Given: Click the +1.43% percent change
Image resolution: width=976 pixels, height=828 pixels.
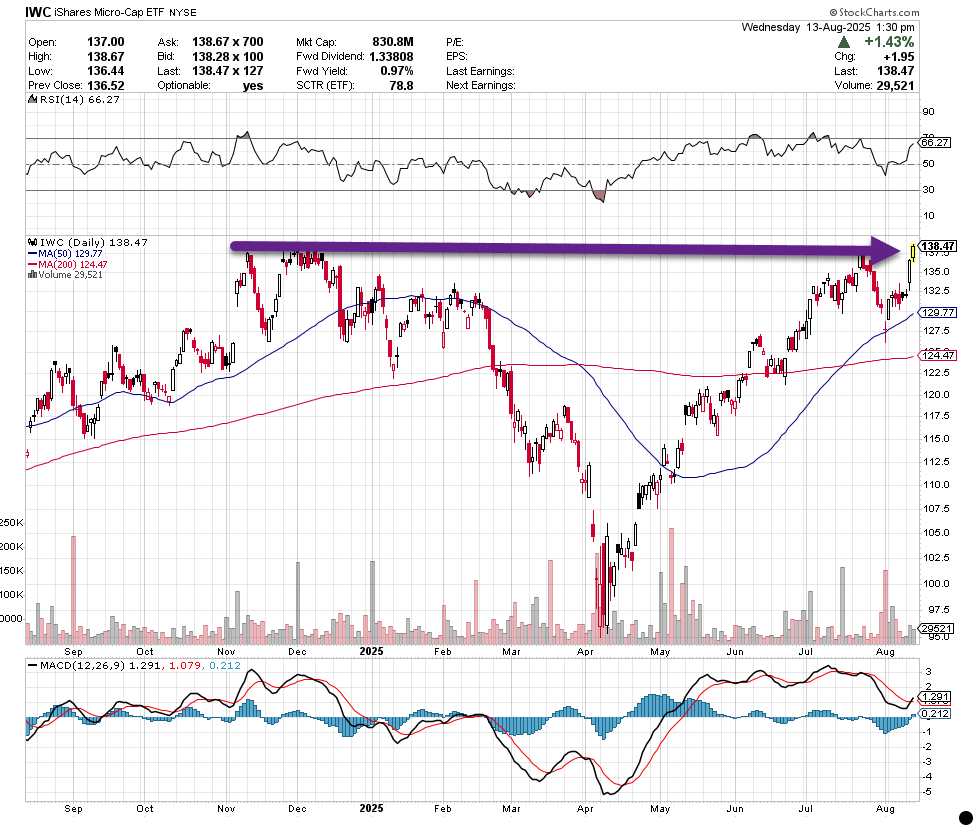Looking at the screenshot, I should click(x=889, y=42).
